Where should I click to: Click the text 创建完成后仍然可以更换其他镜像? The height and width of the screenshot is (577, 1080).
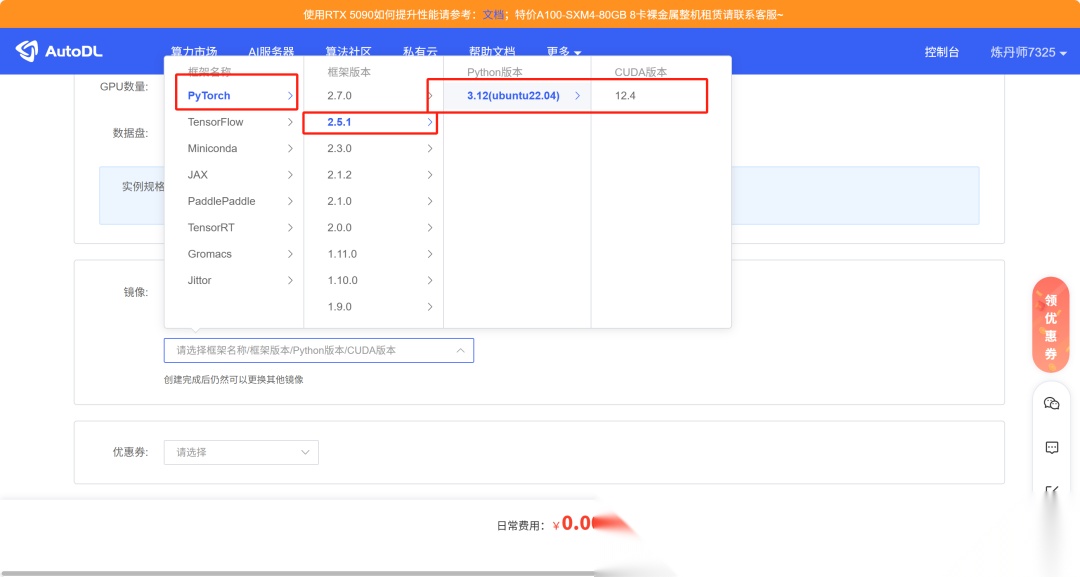[233, 379]
